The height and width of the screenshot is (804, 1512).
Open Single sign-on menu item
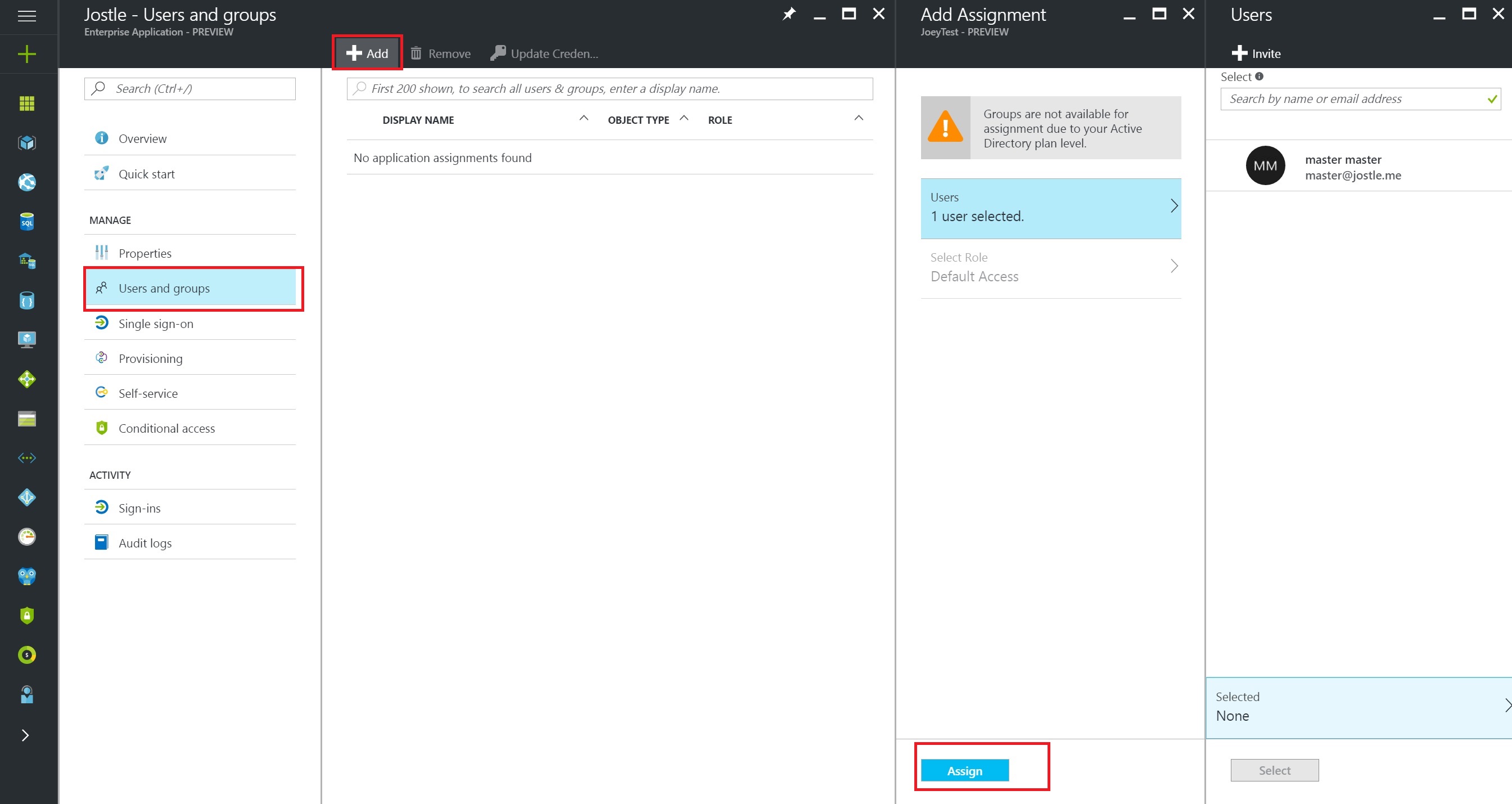(x=190, y=323)
